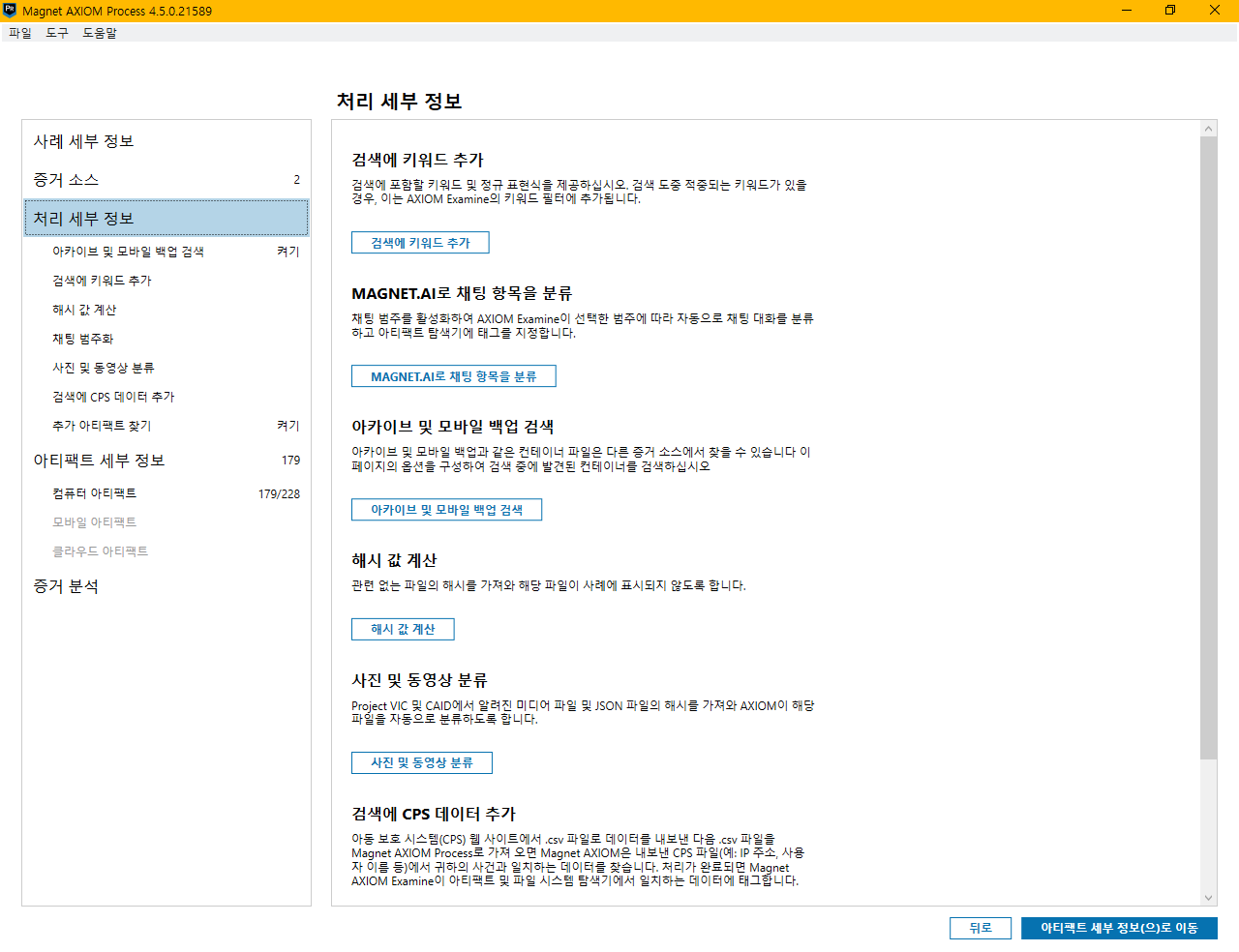This screenshot has width=1239, height=952.
Task: Open the 도구 menu
Action: click(x=57, y=33)
